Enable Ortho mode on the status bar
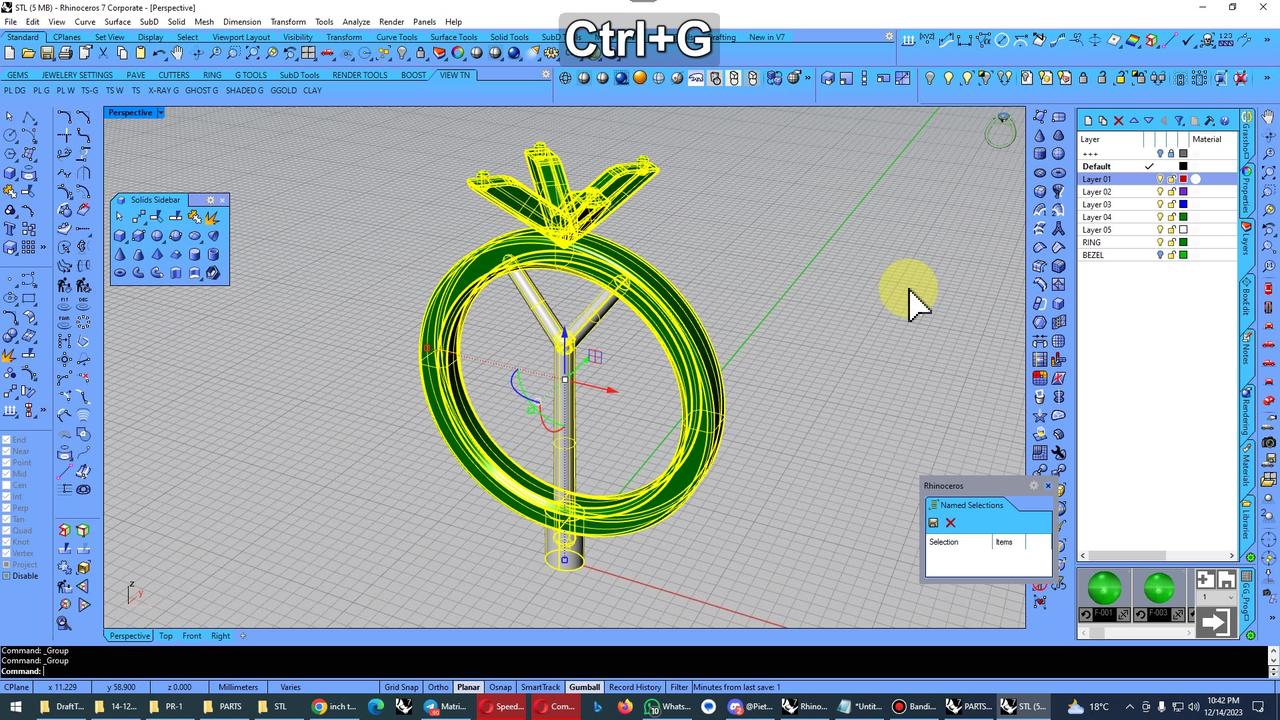The image size is (1280, 720). pyautogui.click(x=437, y=687)
